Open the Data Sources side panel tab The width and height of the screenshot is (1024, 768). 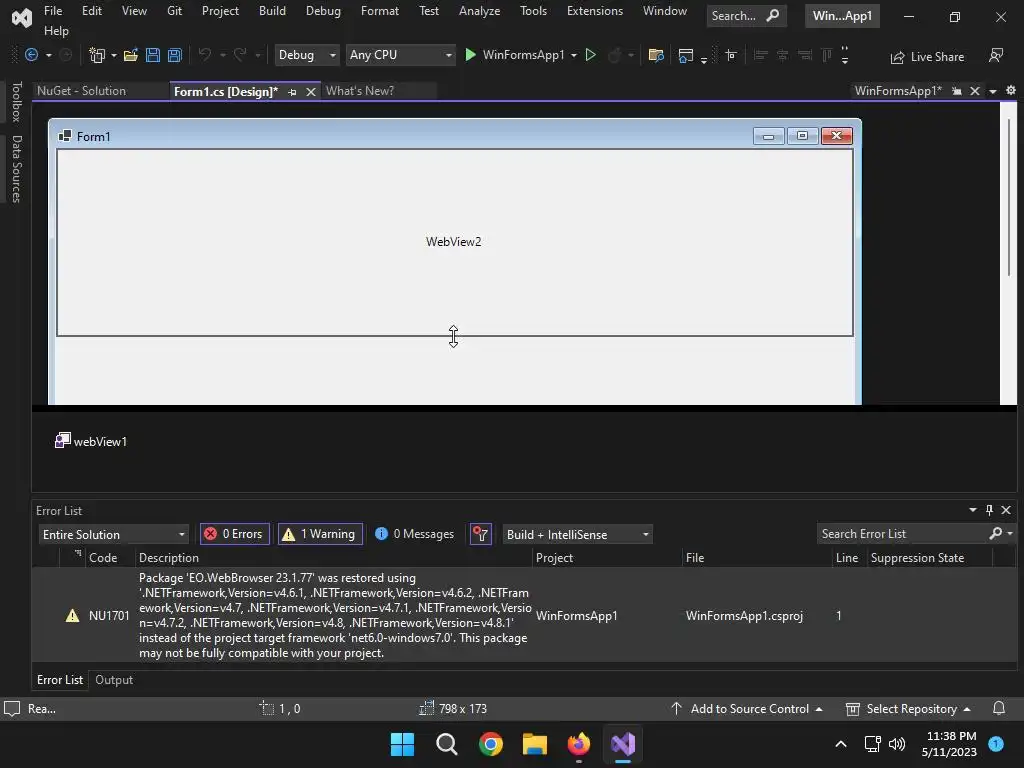tap(16, 169)
